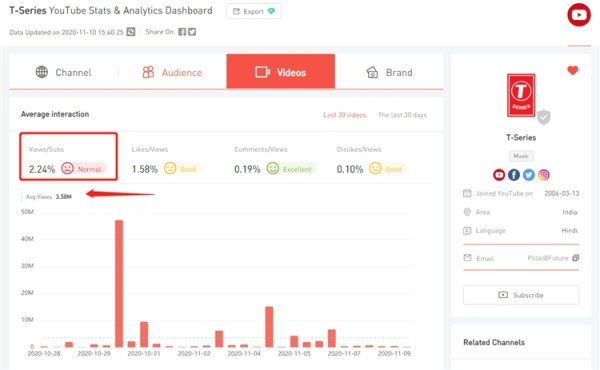
Task: Select Last 30 videos filter
Action: 344,115
